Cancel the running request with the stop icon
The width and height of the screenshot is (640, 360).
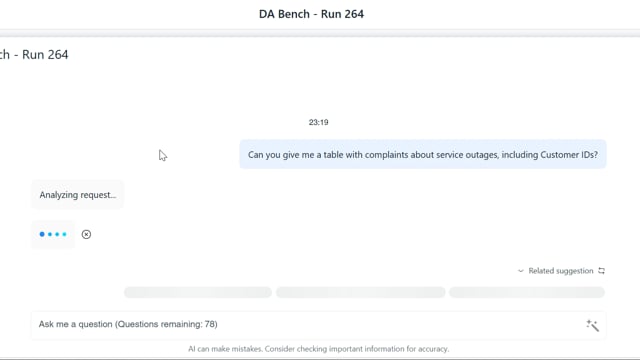coord(86,234)
